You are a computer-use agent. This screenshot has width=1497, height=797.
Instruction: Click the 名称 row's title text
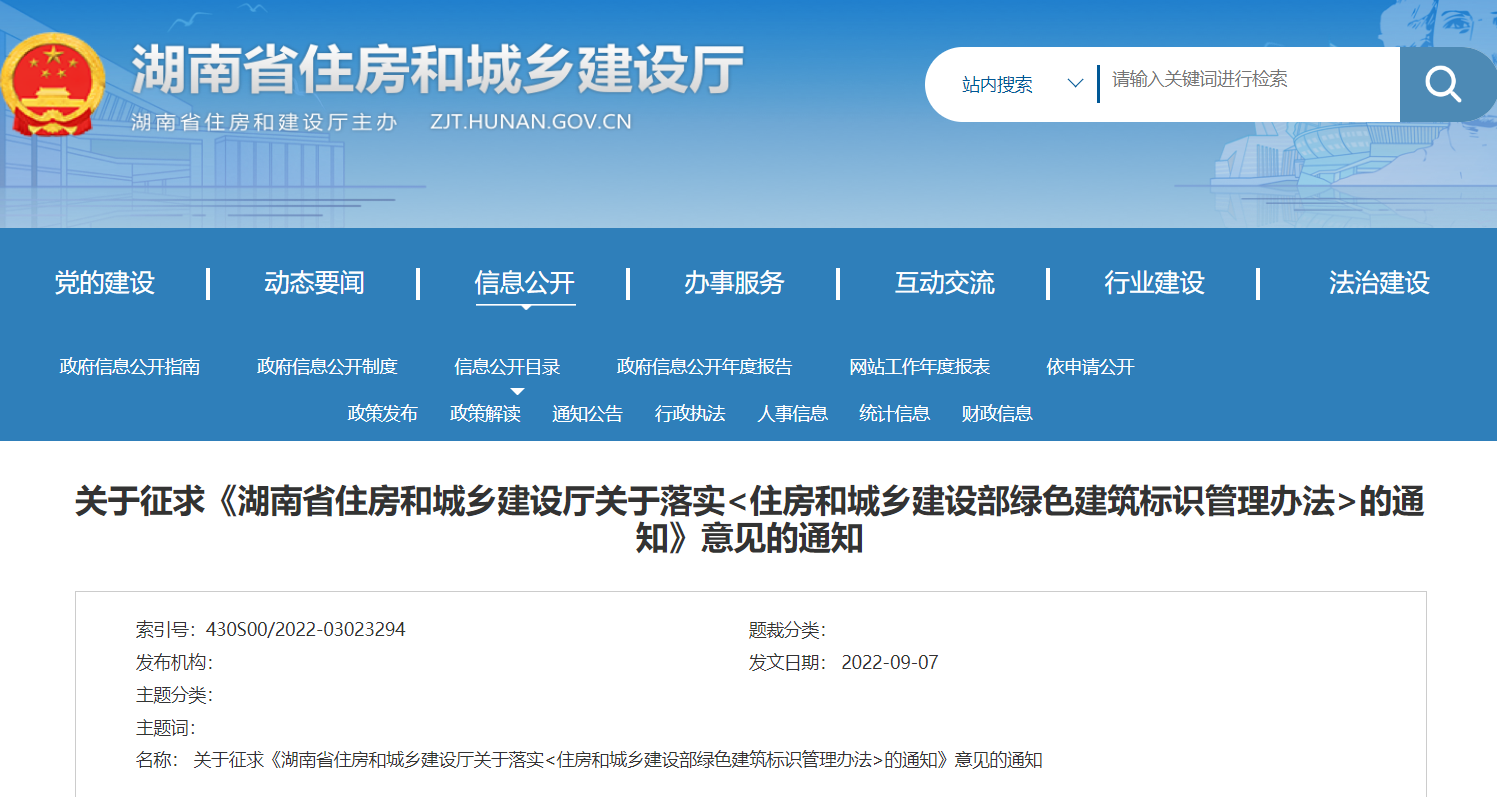[x=618, y=760]
